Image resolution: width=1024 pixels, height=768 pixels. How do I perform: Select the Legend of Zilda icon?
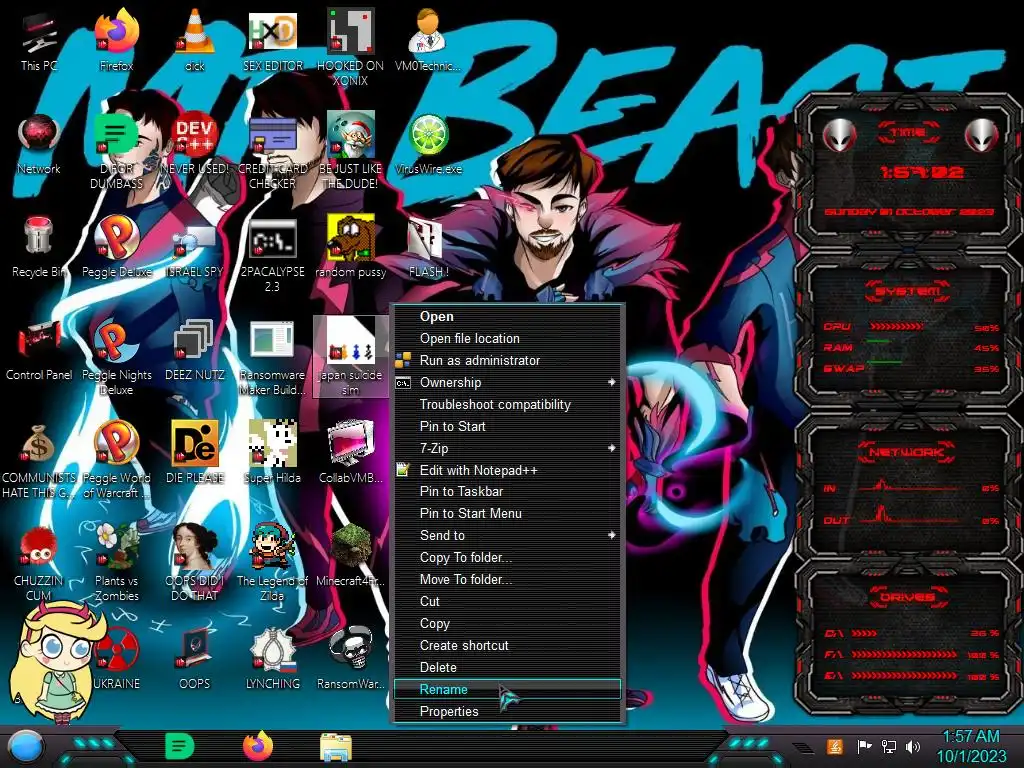tap(272, 563)
